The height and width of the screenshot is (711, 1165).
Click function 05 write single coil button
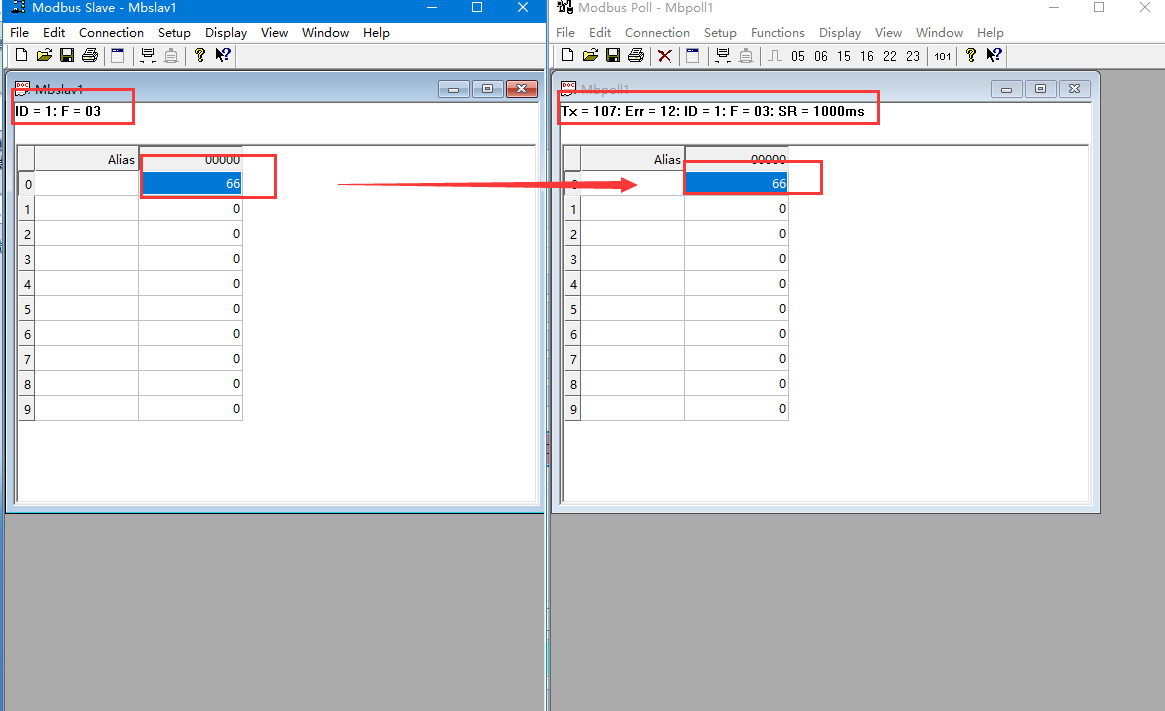[797, 56]
